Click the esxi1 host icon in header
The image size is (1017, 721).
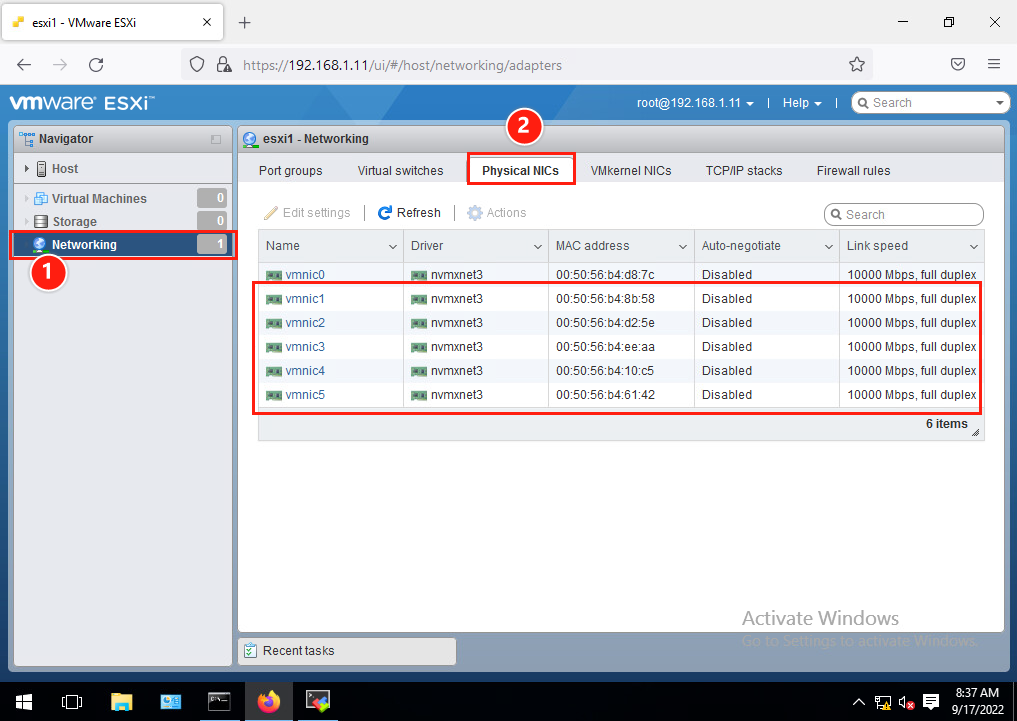pos(250,140)
